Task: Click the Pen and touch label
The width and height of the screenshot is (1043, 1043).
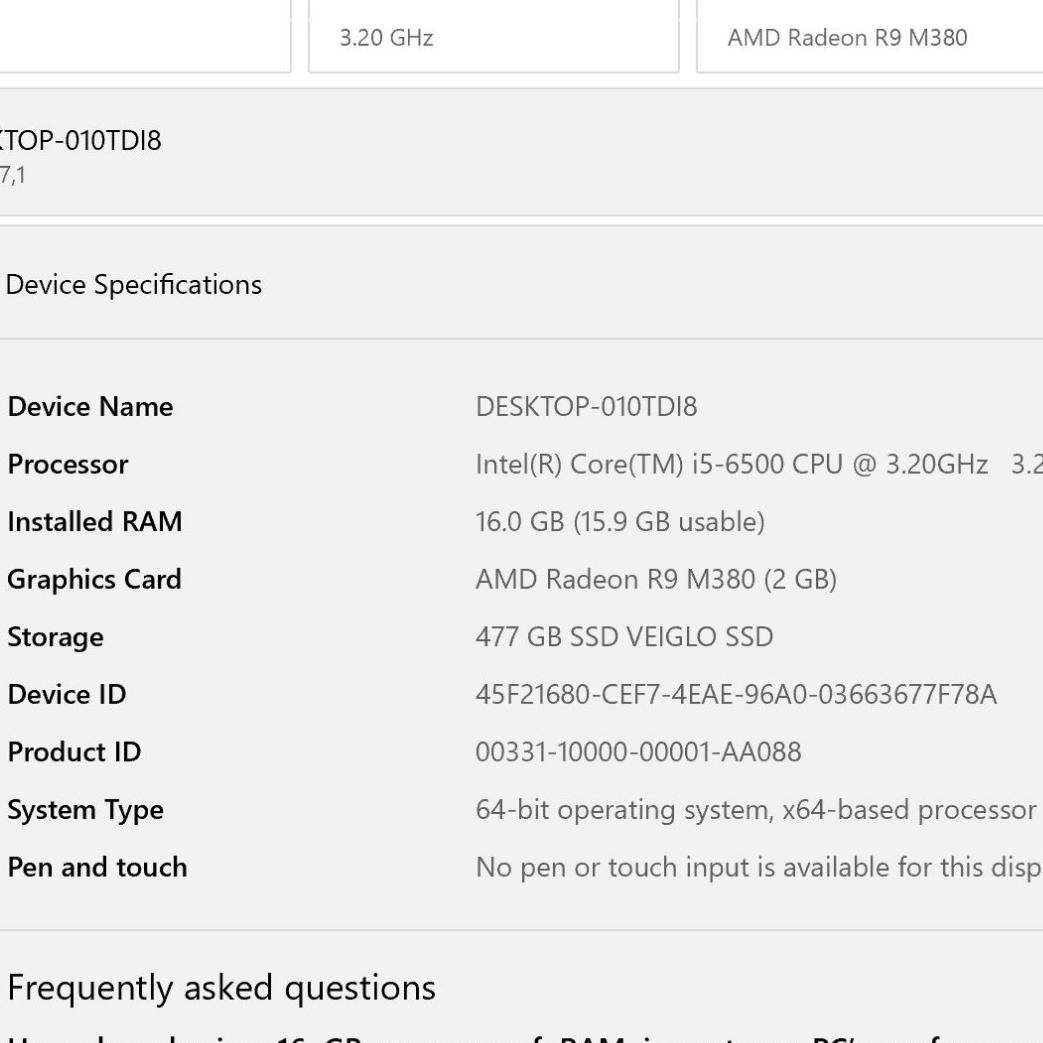Action: pyautogui.click(x=97, y=866)
